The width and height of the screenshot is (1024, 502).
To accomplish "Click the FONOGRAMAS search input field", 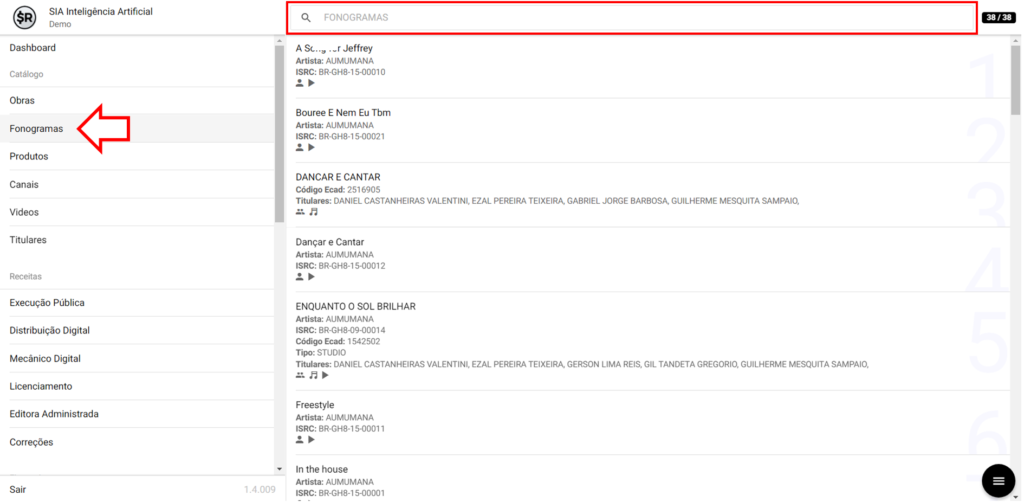I will 640,18.
